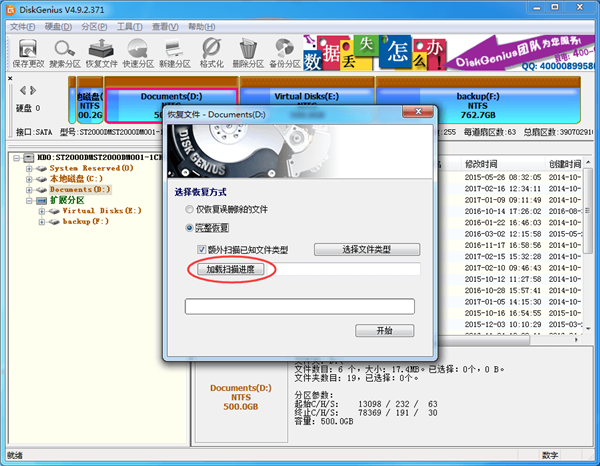Select the backup(F:) partition block in disk map
The width and height of the screenshot is (600, 466).
pyautogui.click(x=478, y=100)
